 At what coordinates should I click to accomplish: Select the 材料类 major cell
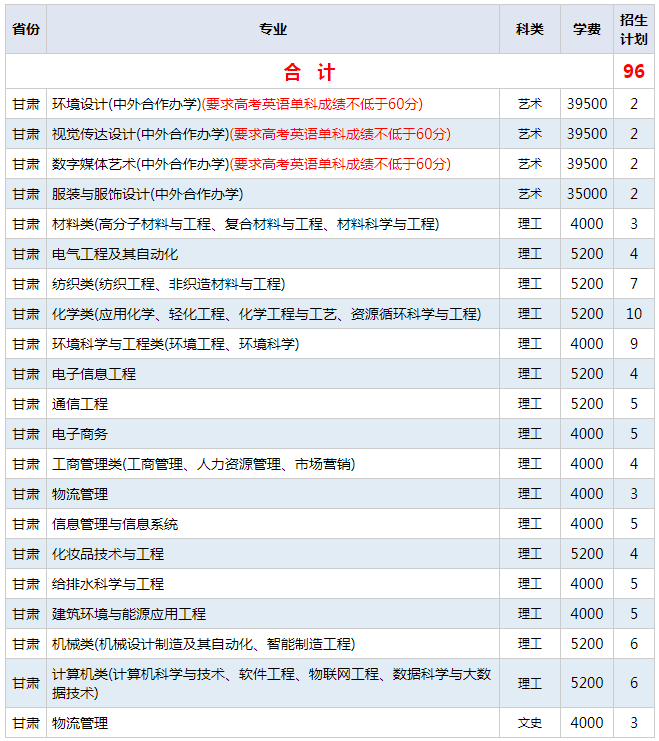273,224
